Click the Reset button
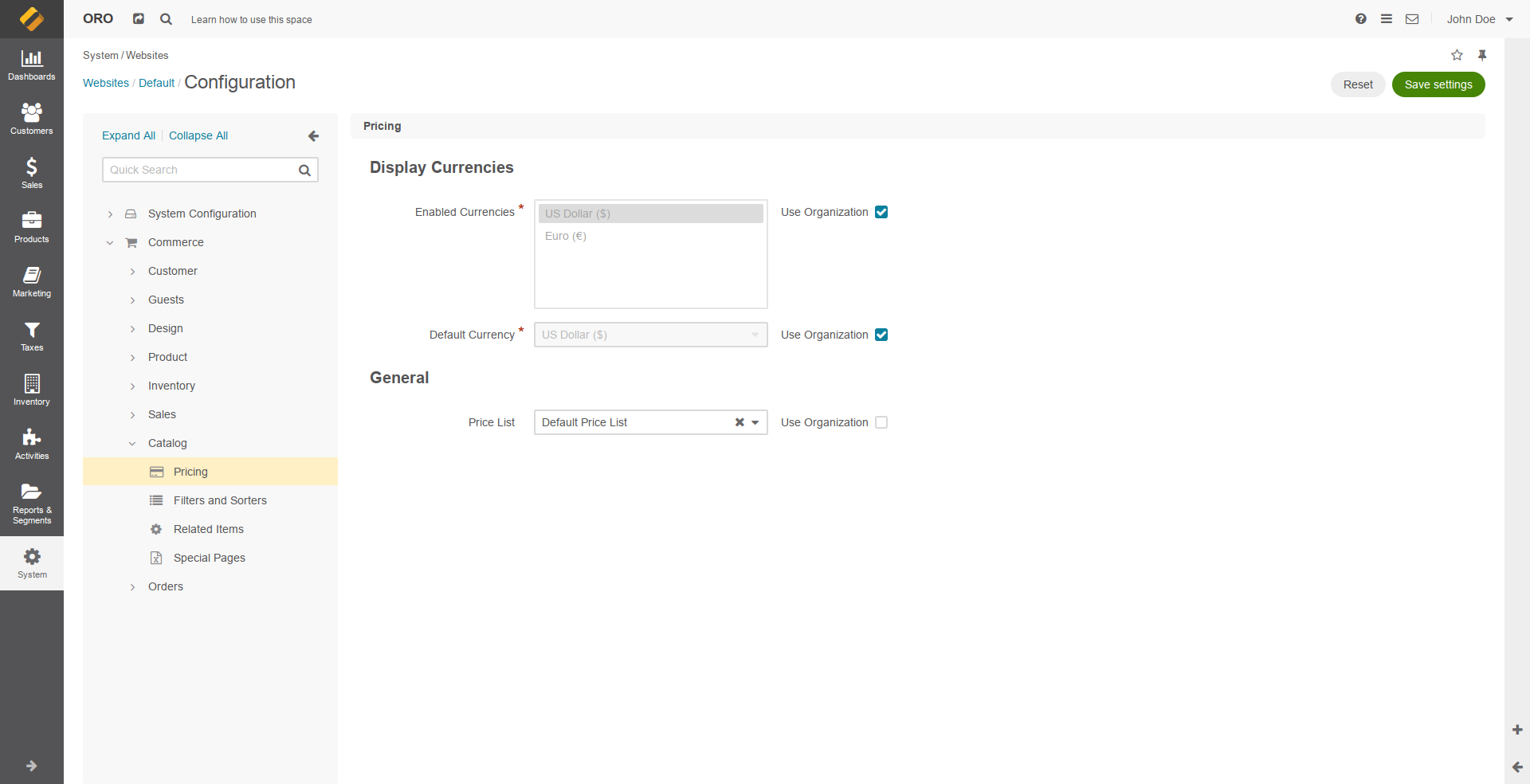Image resolution: width=1530 pixels, height=784 pixels. [x=1358, y=84]
